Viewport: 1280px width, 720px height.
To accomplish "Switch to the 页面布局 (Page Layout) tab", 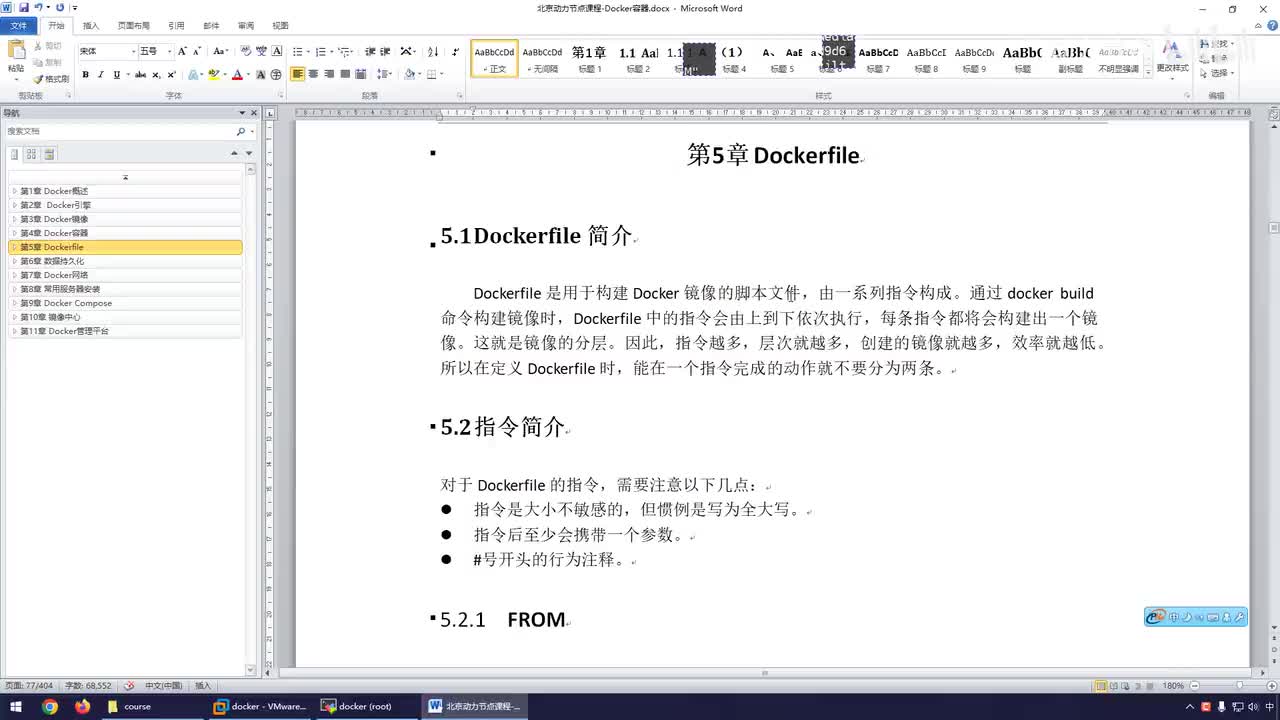I will pyautogui.click(x=134, y=26).
